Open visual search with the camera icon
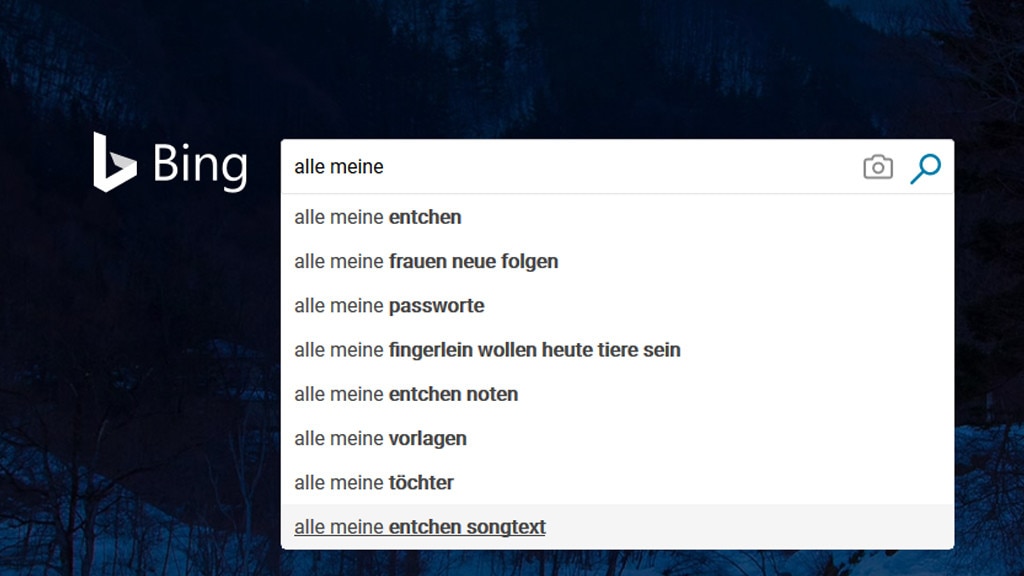Image resolution: width=1024 pixels, height=576 pixels. coord(878,167)
